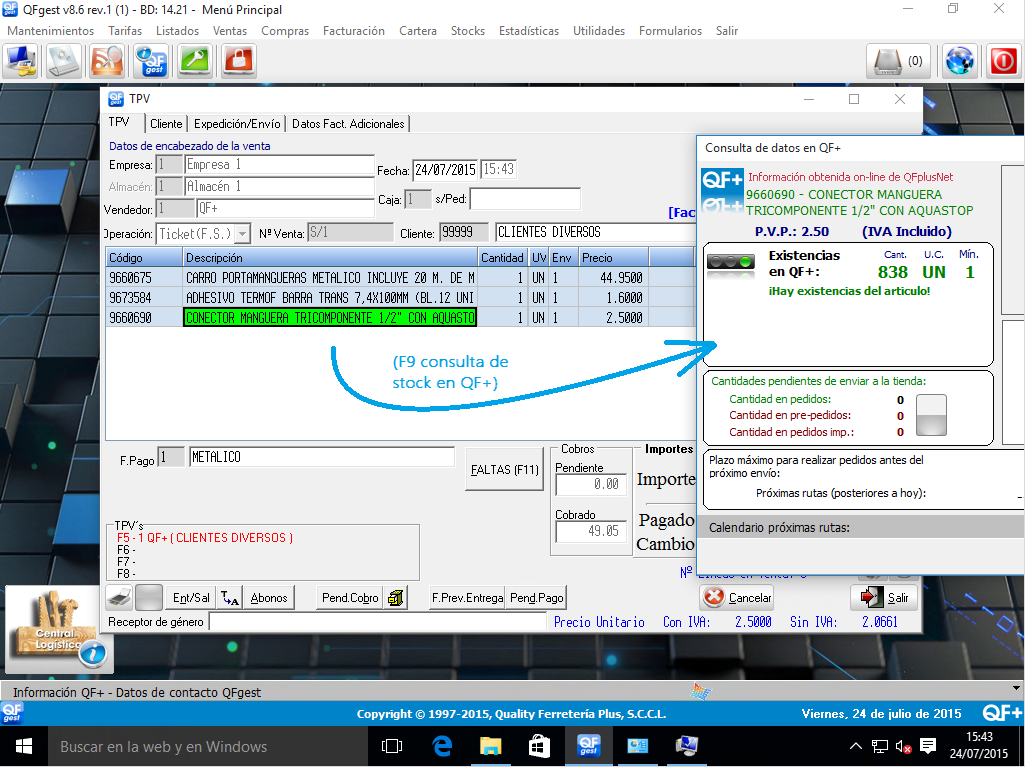1025x767 pixels.
Task: Click the Cancelar button
Action: point(737,598)
